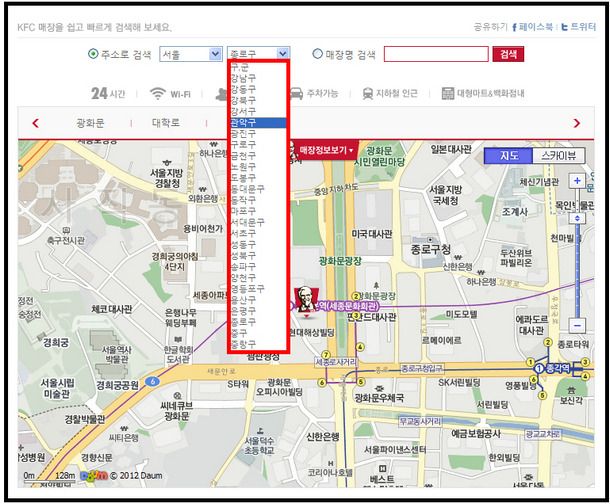Click 서울파이낸스센터 label on the map

click(395, 450)
